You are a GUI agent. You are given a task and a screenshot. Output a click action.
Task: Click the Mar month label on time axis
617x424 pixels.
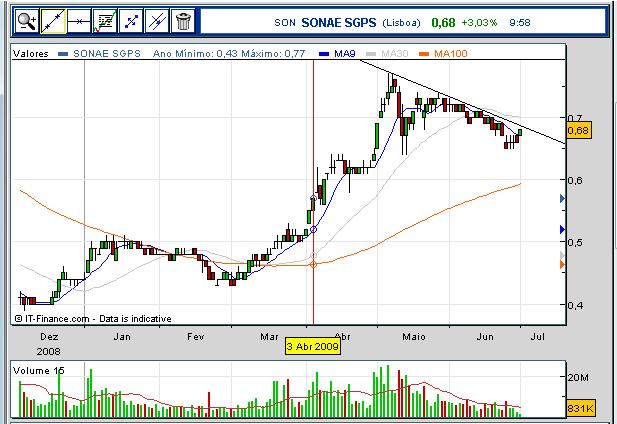269,337
